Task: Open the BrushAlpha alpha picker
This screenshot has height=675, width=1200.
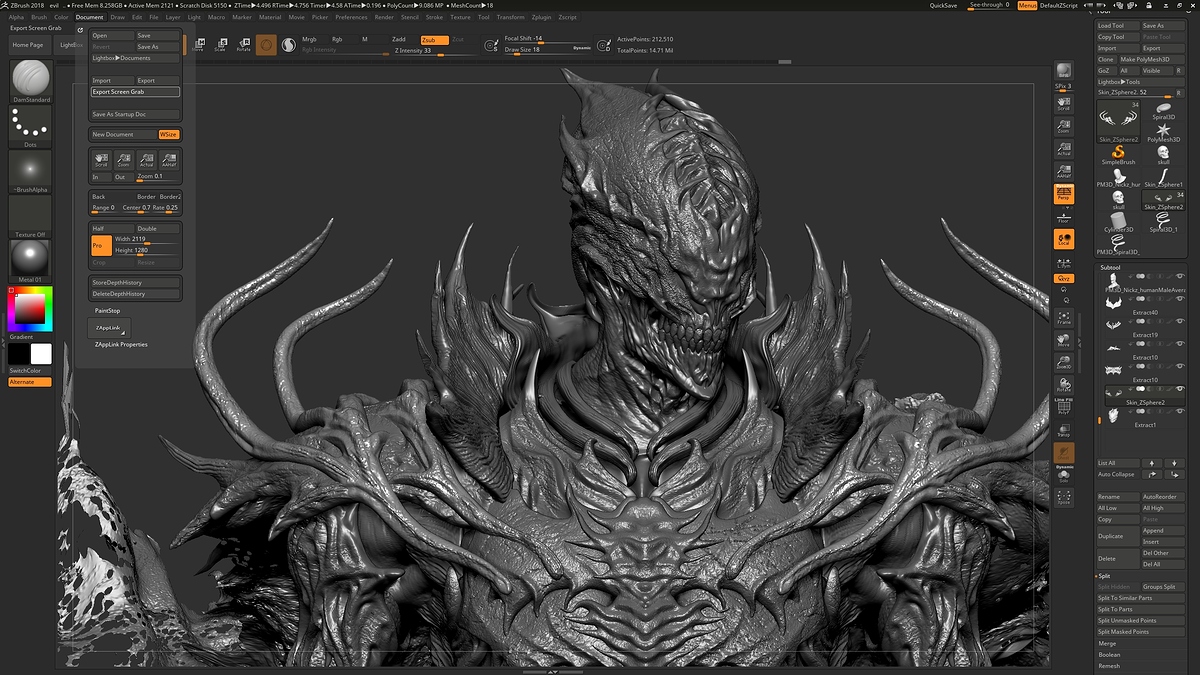Action: [30, 169]
